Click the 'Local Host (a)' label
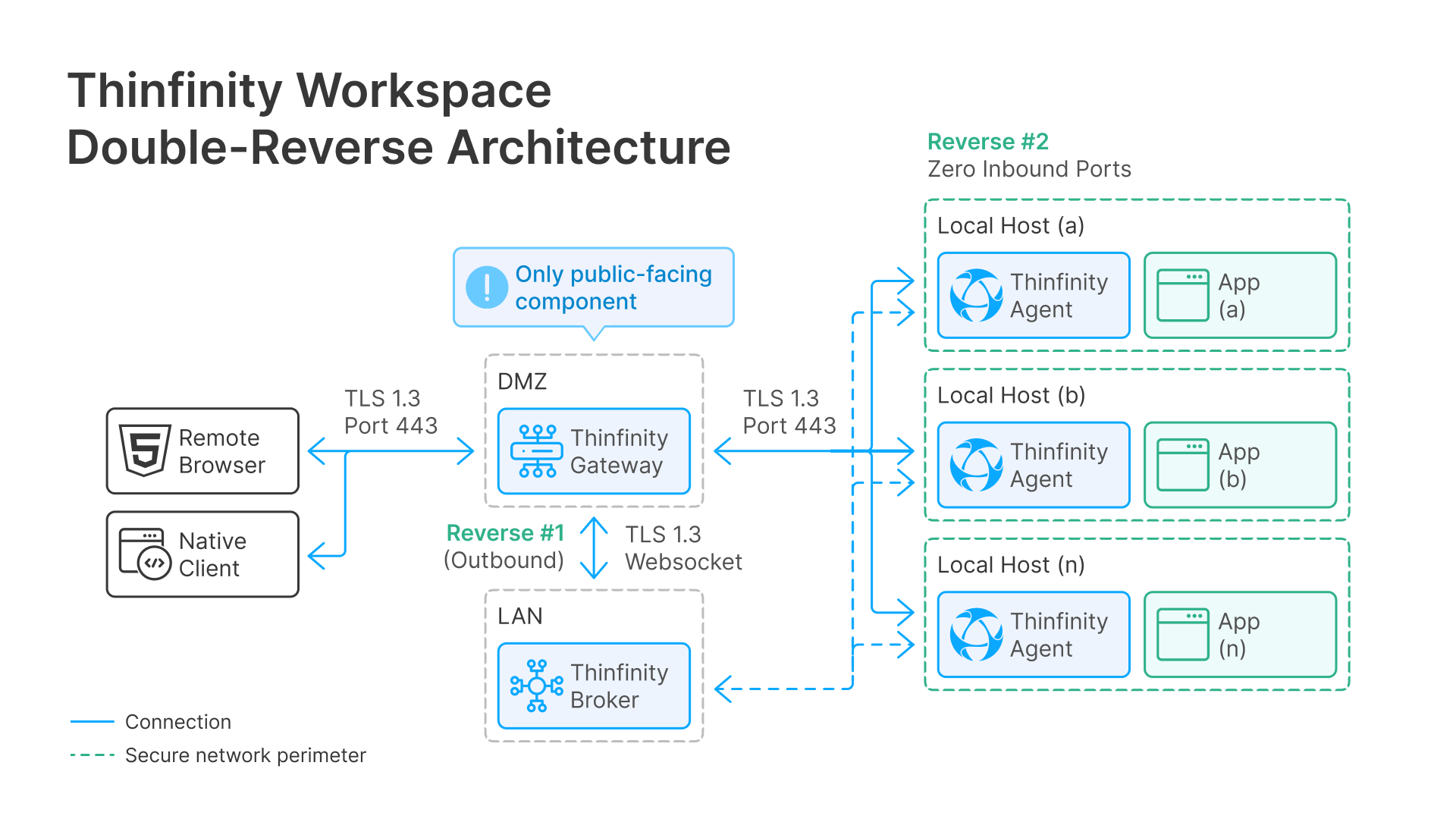This screenshot has height=819, width=1456. [x=1011, y=226]
